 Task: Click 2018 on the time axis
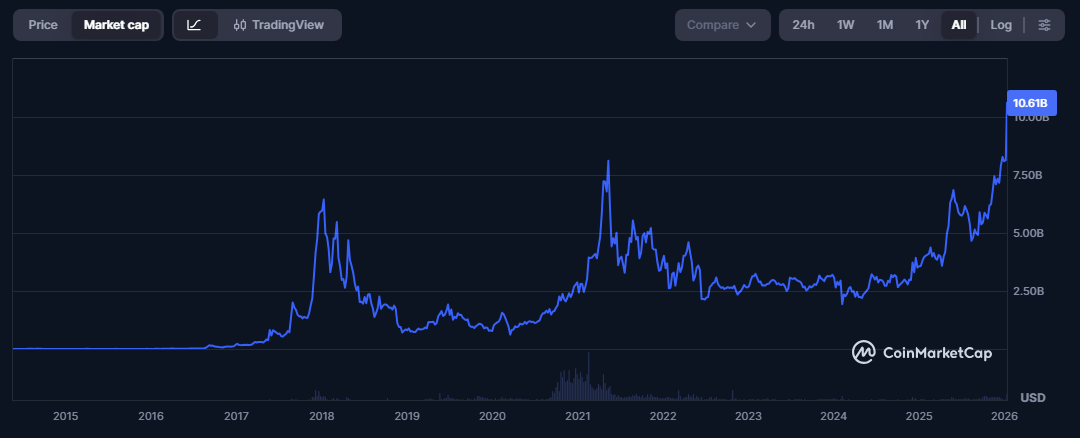click(x=321, y=416)
